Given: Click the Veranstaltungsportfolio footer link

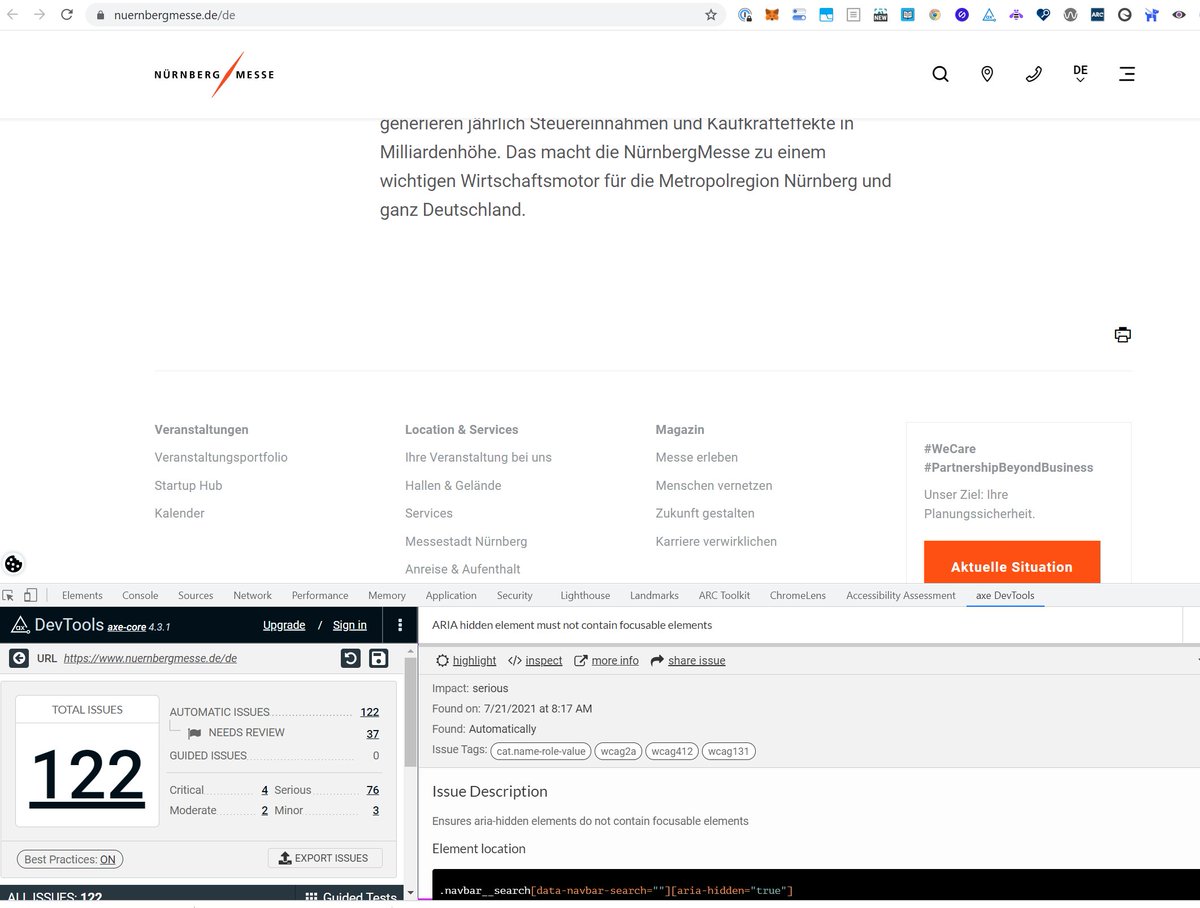Looking at the screenshot, I should tap(221, 457).
